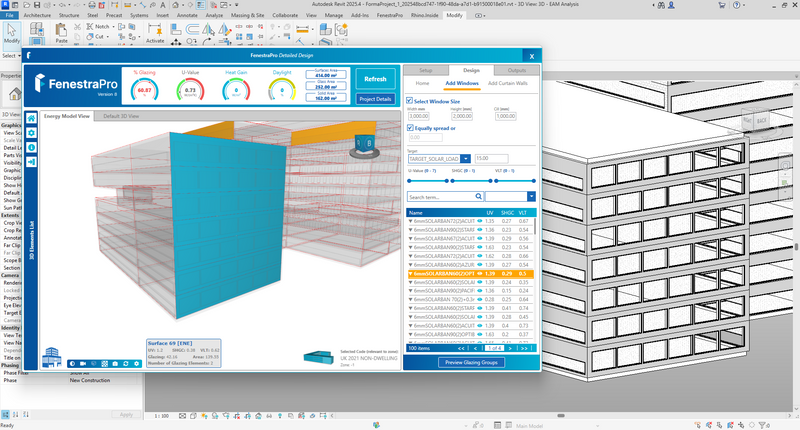The image size is (800, 430).
Task: Toggle eye icon for SOLARBAN 70(2)+0.3 row
Action: pyautogui.click(x=480, y=299)
